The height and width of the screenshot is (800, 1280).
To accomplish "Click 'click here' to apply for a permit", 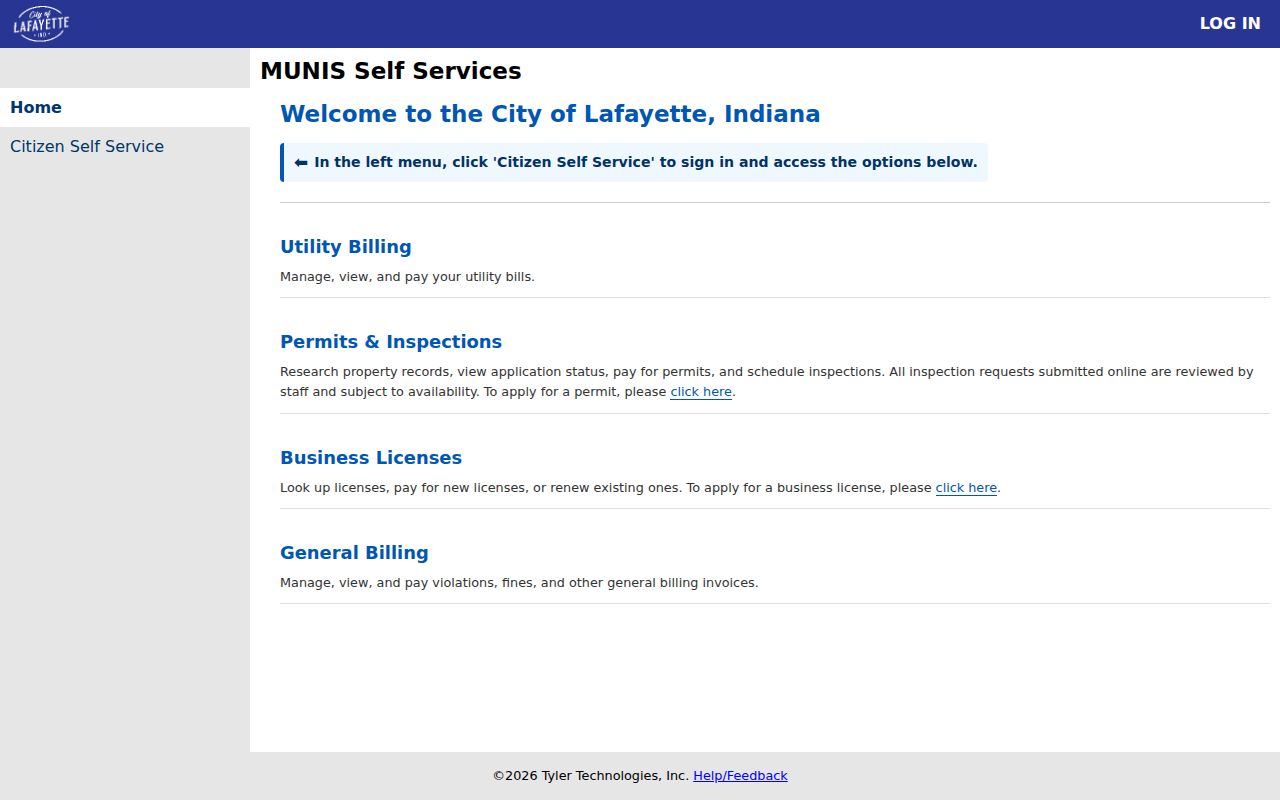I will pos(701,392).
